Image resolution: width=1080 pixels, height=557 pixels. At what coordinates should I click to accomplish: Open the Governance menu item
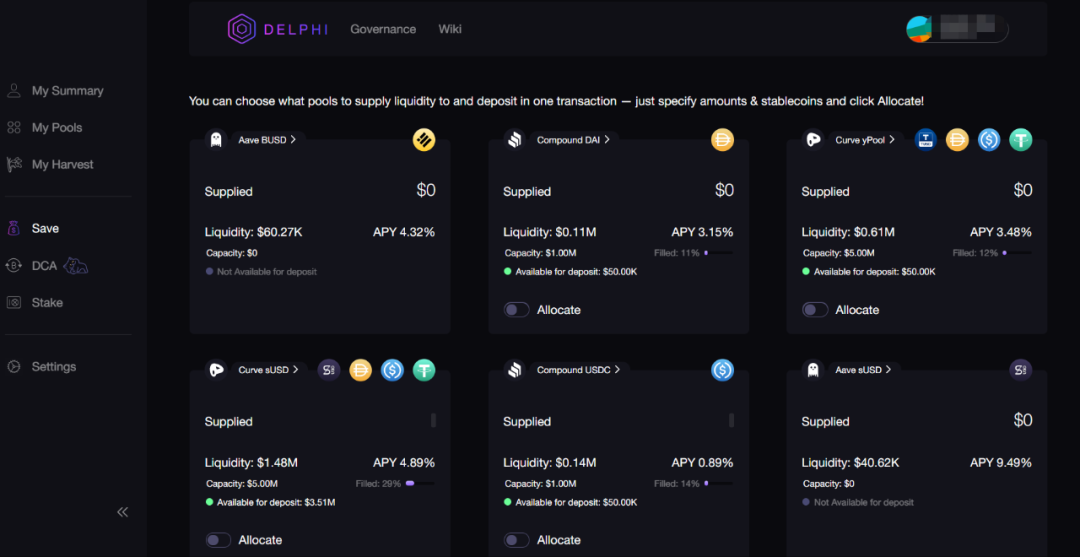pyautogui.click(x=383, y=29)
